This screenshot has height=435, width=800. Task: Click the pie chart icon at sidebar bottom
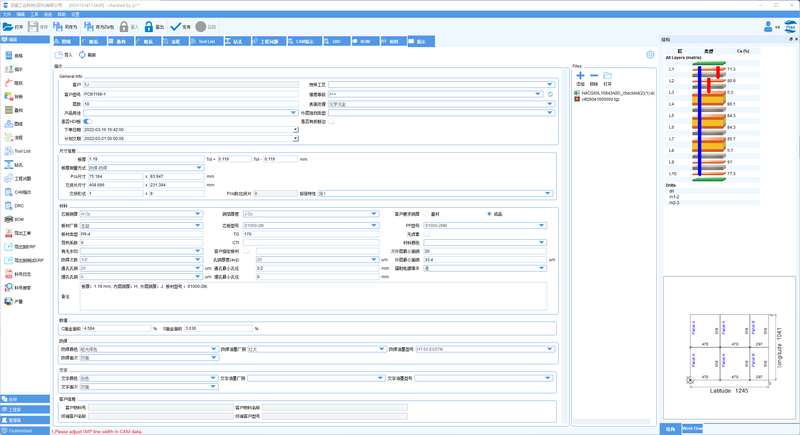pyautogui.click(x=8, y=301)
